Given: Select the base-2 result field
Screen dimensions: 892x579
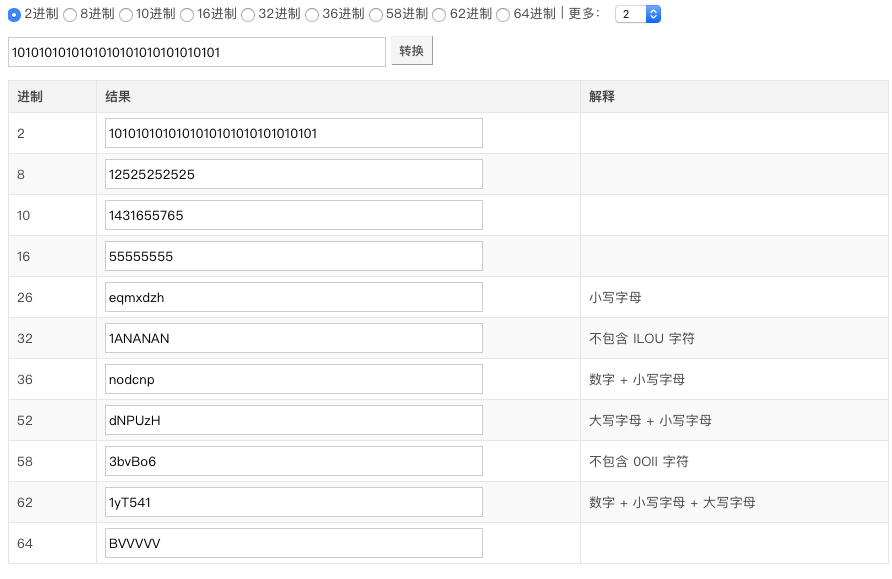Looking at the screenshot, I should click(x=293, y=132).
